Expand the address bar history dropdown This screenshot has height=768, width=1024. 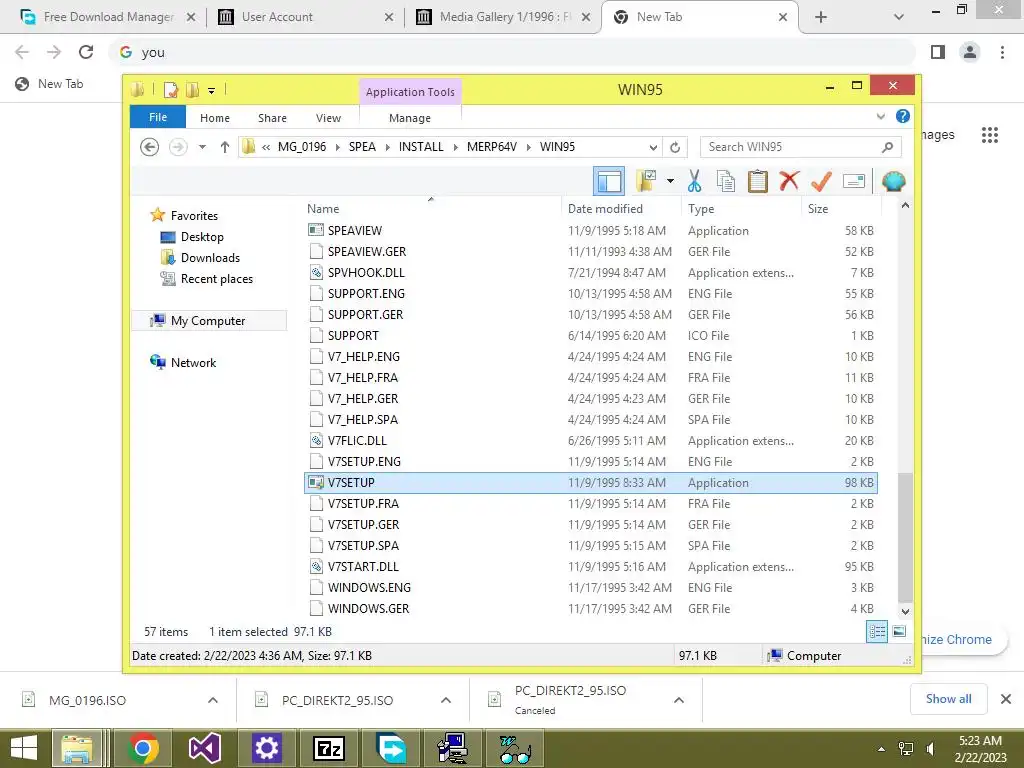[x=653, y=147]
